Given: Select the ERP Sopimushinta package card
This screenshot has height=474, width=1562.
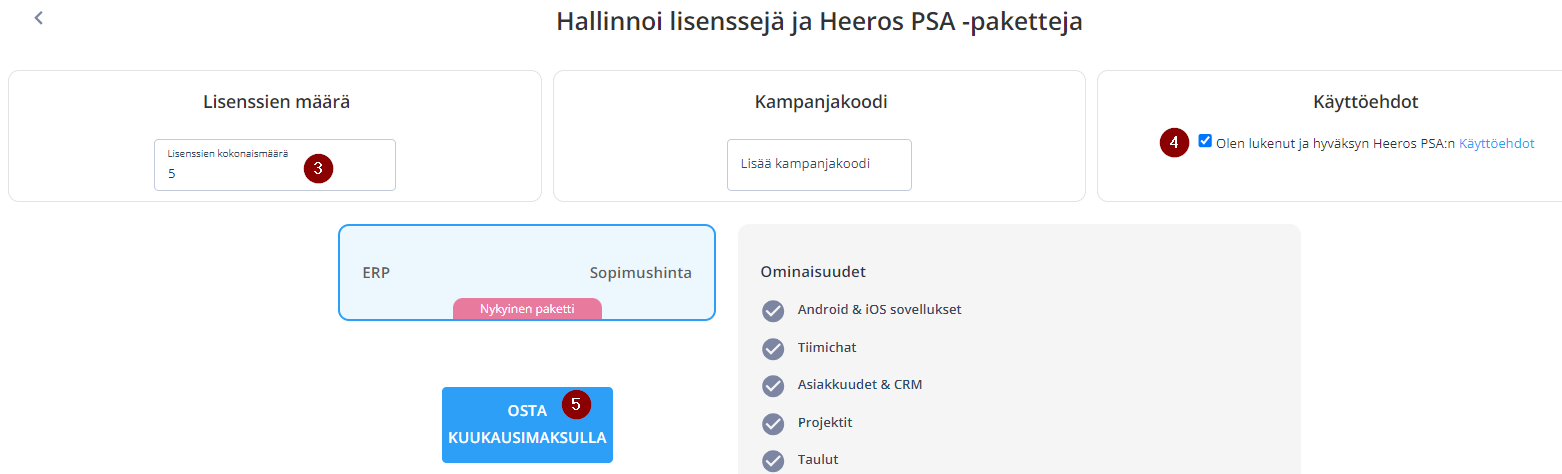Looking at the screenshot, I should click(x=527, y=273).
